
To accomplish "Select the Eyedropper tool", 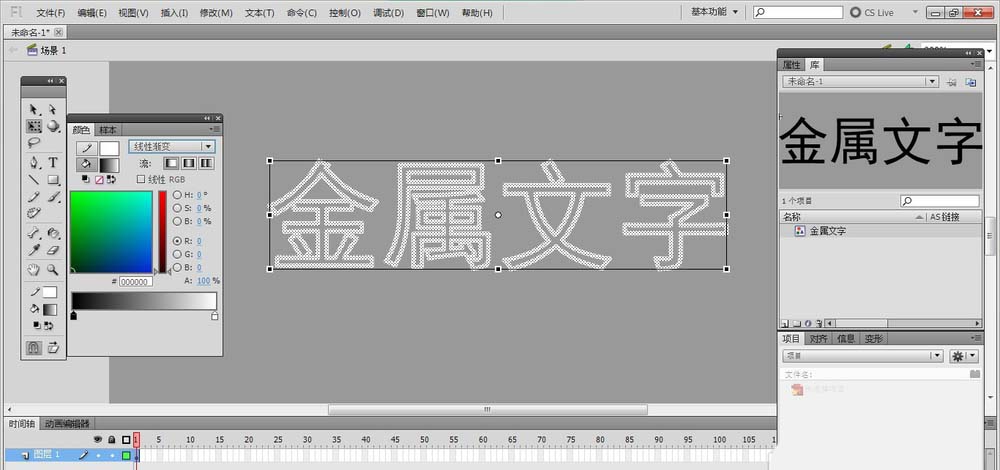I will pos(34,251).
